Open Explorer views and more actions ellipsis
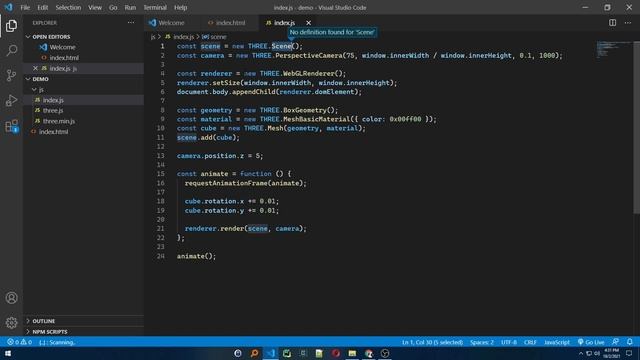 (131, 23)
